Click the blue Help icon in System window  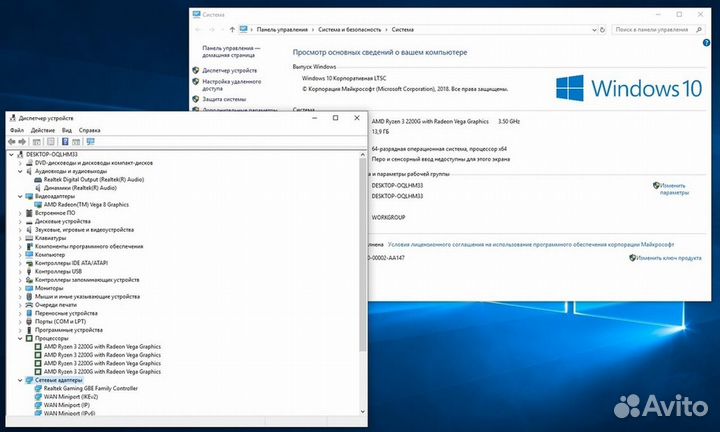706,43
